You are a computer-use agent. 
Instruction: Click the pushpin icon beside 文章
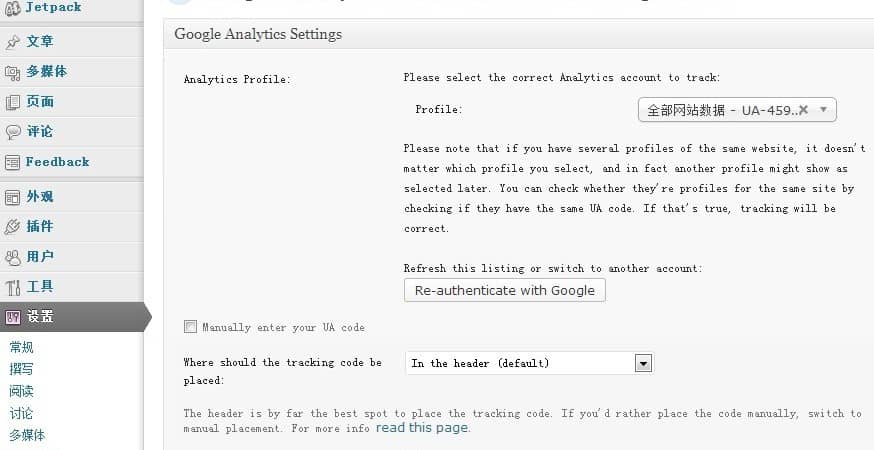(x=13, y=42)
